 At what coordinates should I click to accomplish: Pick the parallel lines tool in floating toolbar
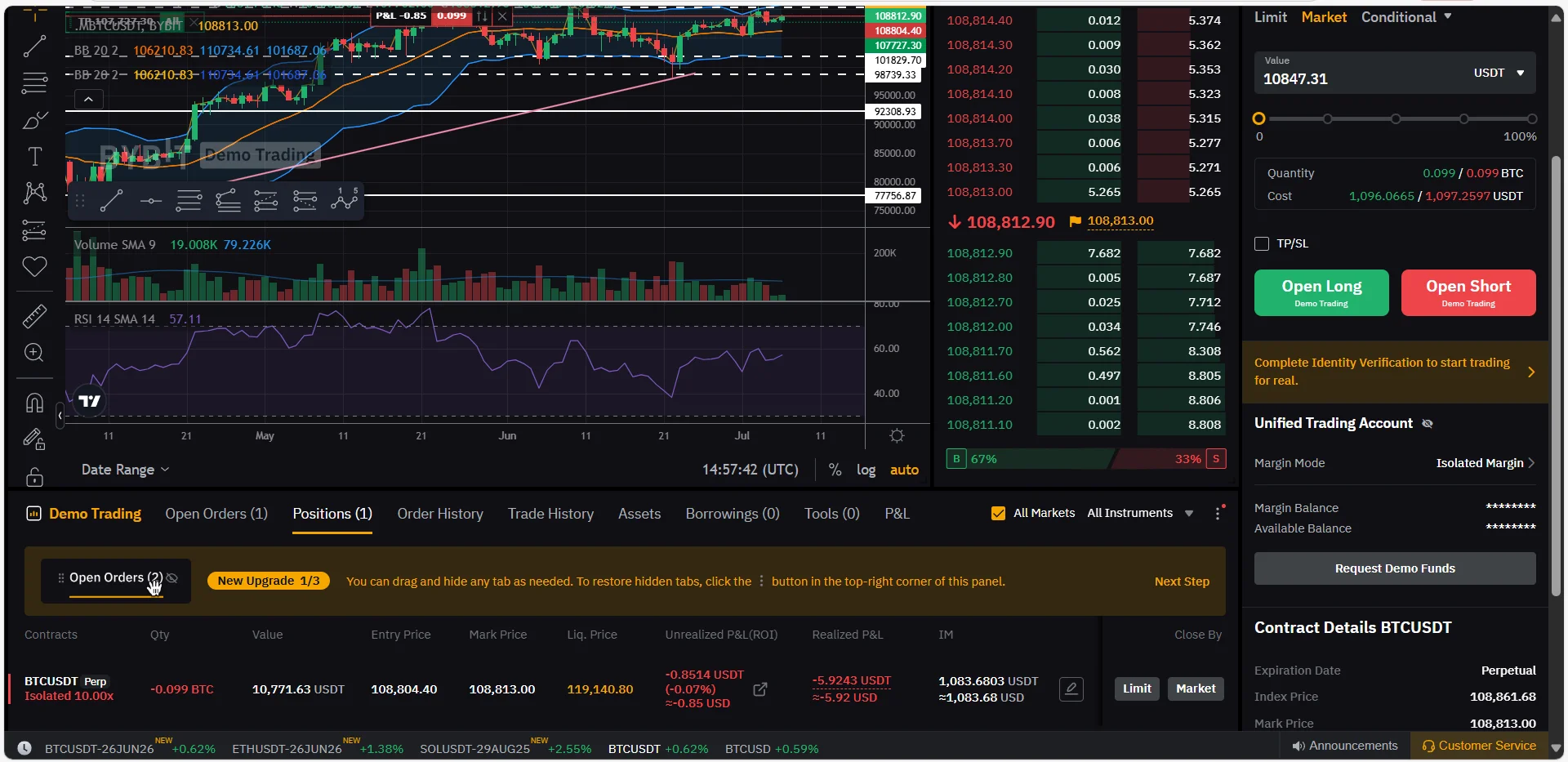(189, 200)
